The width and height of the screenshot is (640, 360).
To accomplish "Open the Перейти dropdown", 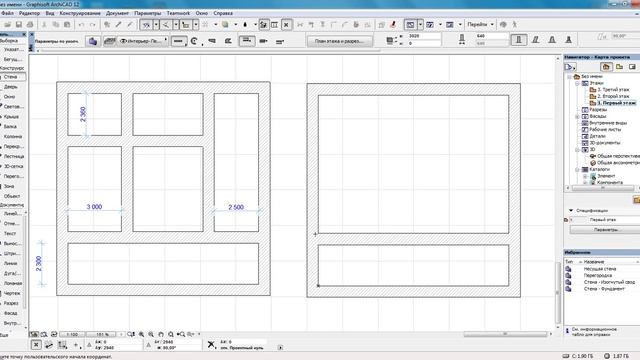I will [480, 24].
